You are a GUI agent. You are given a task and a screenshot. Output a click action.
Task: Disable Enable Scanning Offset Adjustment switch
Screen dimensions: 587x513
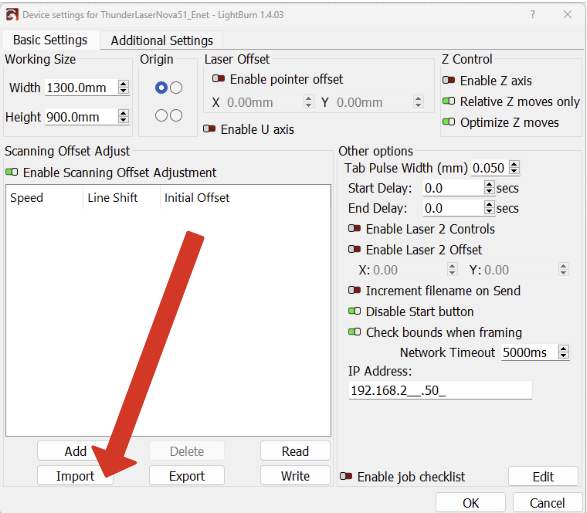point(12,172)
